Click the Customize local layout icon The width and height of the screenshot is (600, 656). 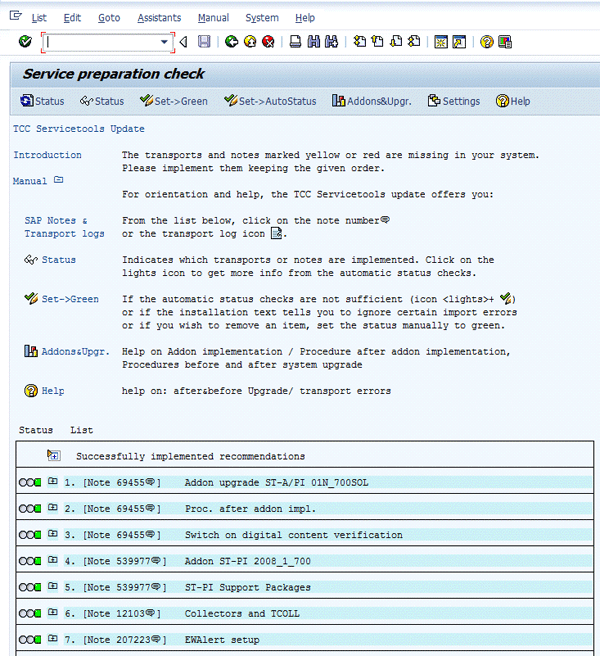point(505,42)
